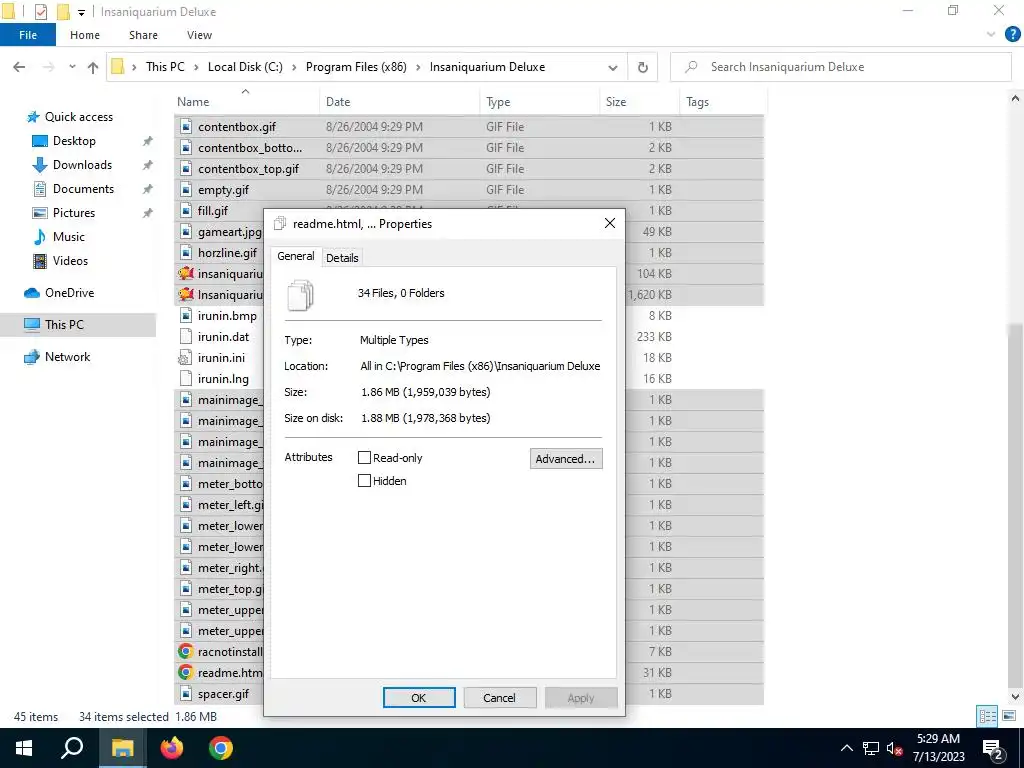
Task: Sort files by the Date column
Action: pyautogui.click(x=400, y=102)
